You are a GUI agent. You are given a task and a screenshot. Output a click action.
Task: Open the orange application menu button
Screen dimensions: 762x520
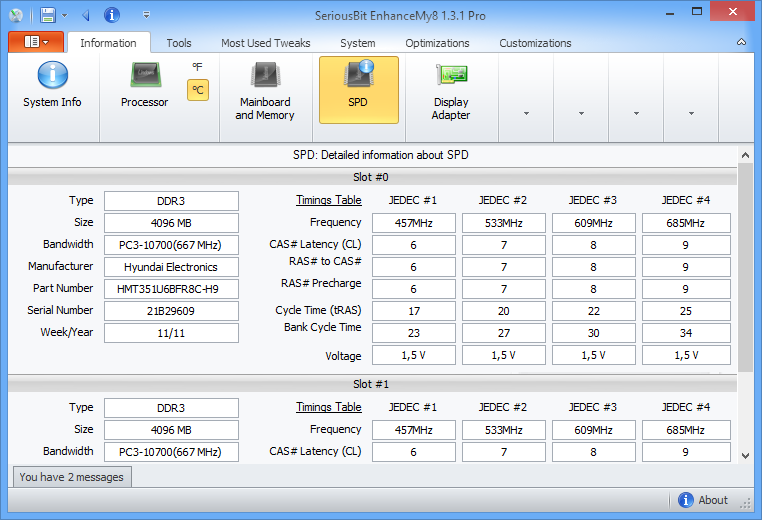(36, 42)
